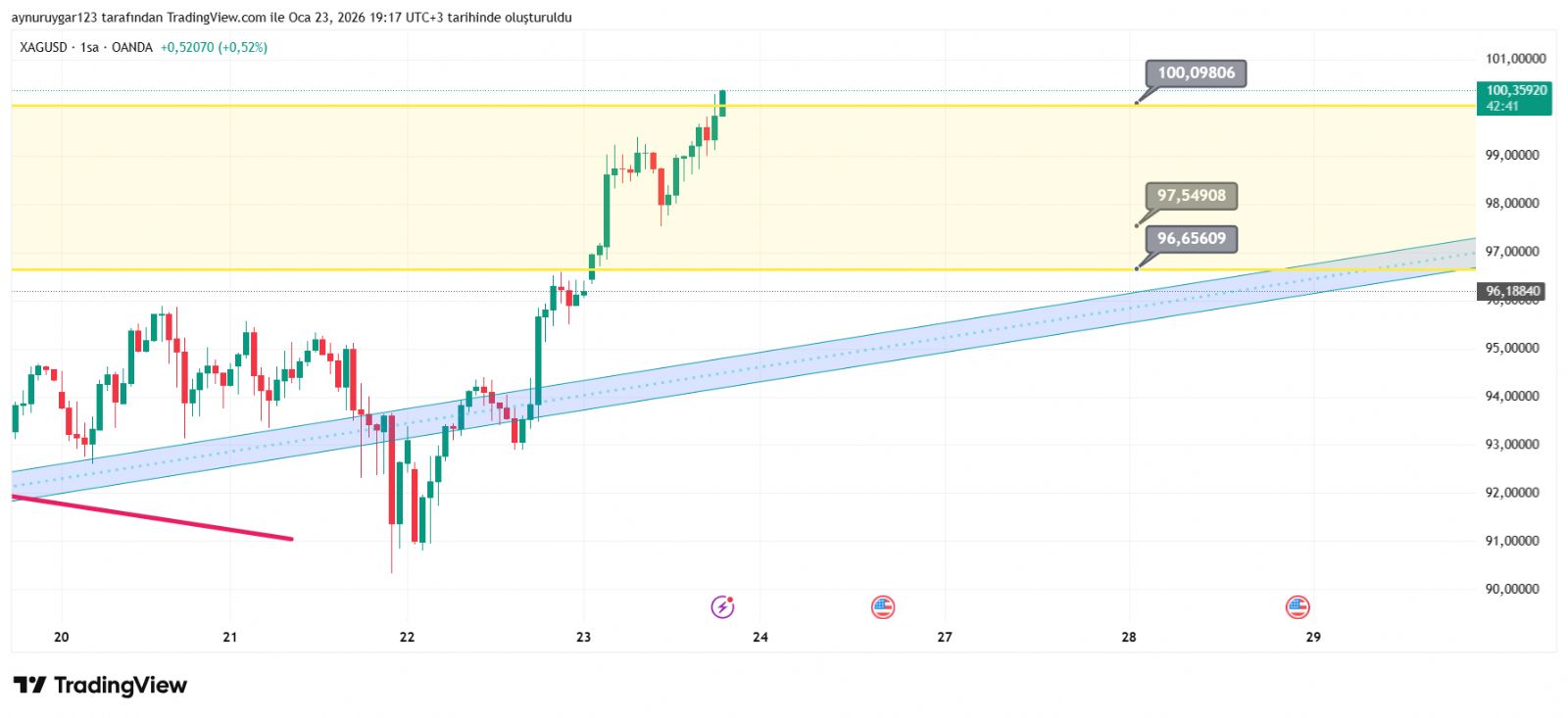
Task: Click the 96,65609 price callout label
Action: (1191, 238)
